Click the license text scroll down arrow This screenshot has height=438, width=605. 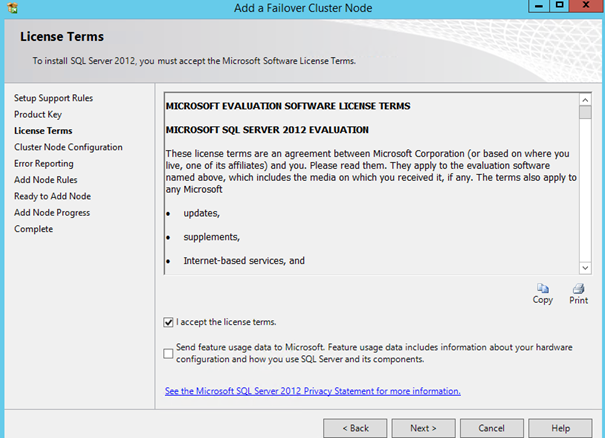click(x=585, y=267)
